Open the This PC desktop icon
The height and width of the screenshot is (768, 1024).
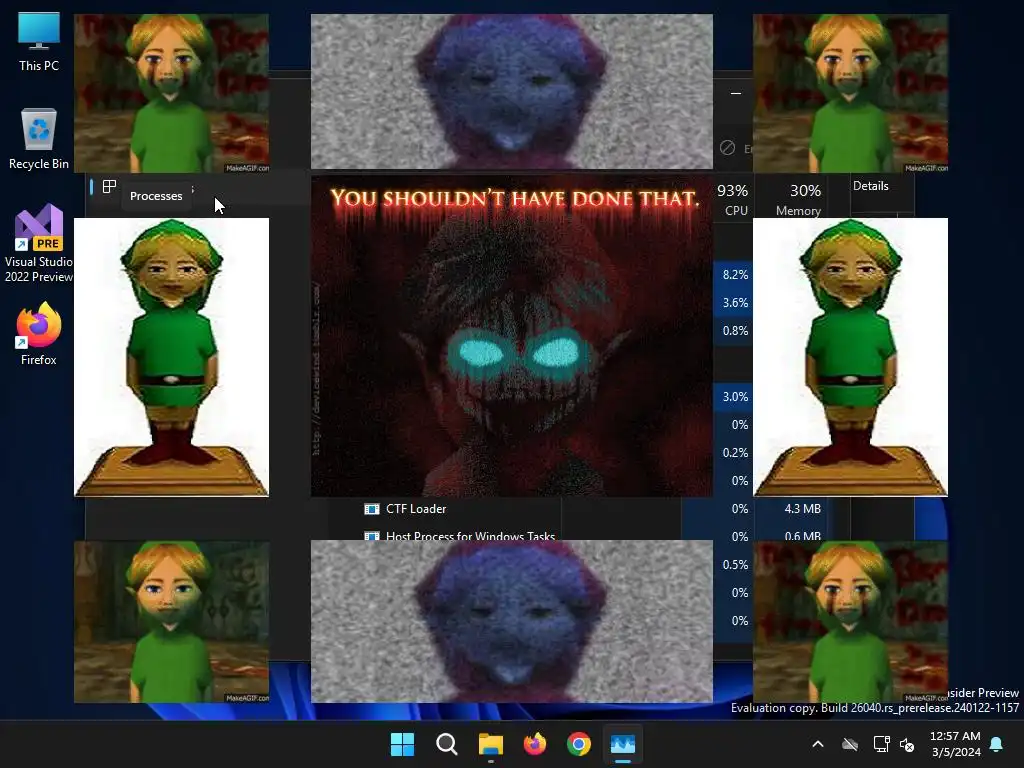click(x=39, y=42)
